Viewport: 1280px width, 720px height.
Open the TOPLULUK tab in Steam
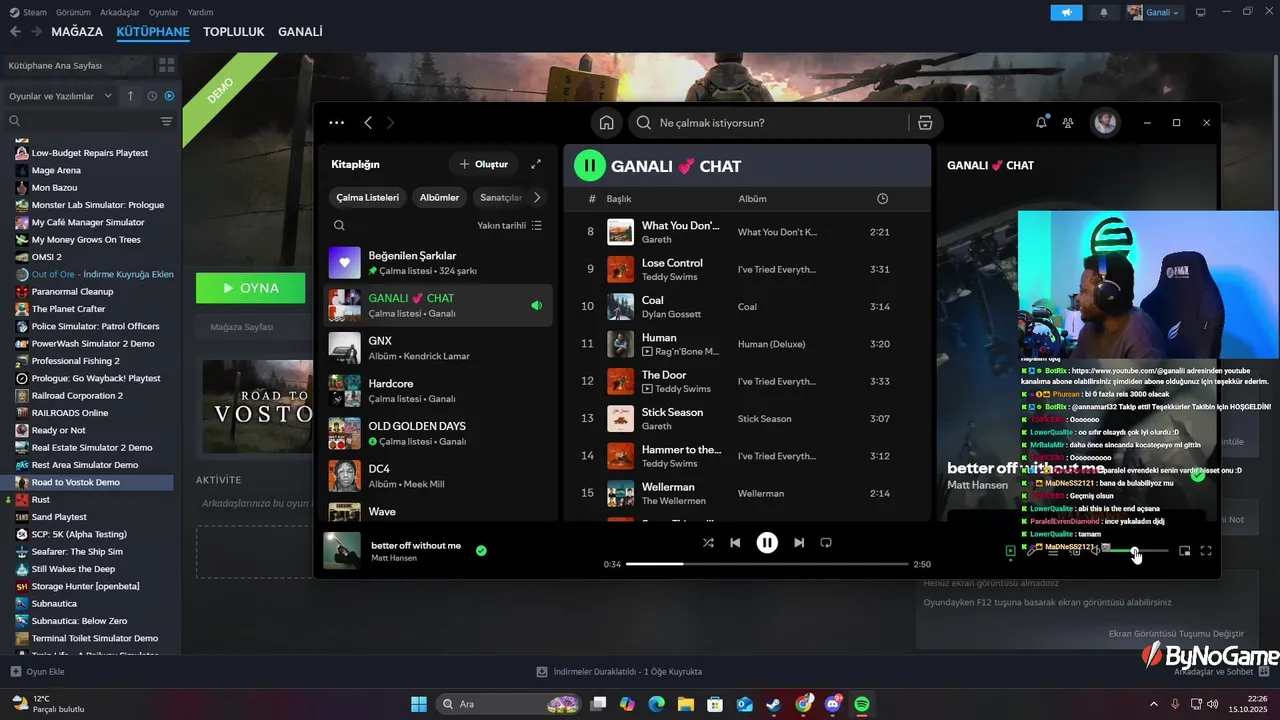pos(234,32)
